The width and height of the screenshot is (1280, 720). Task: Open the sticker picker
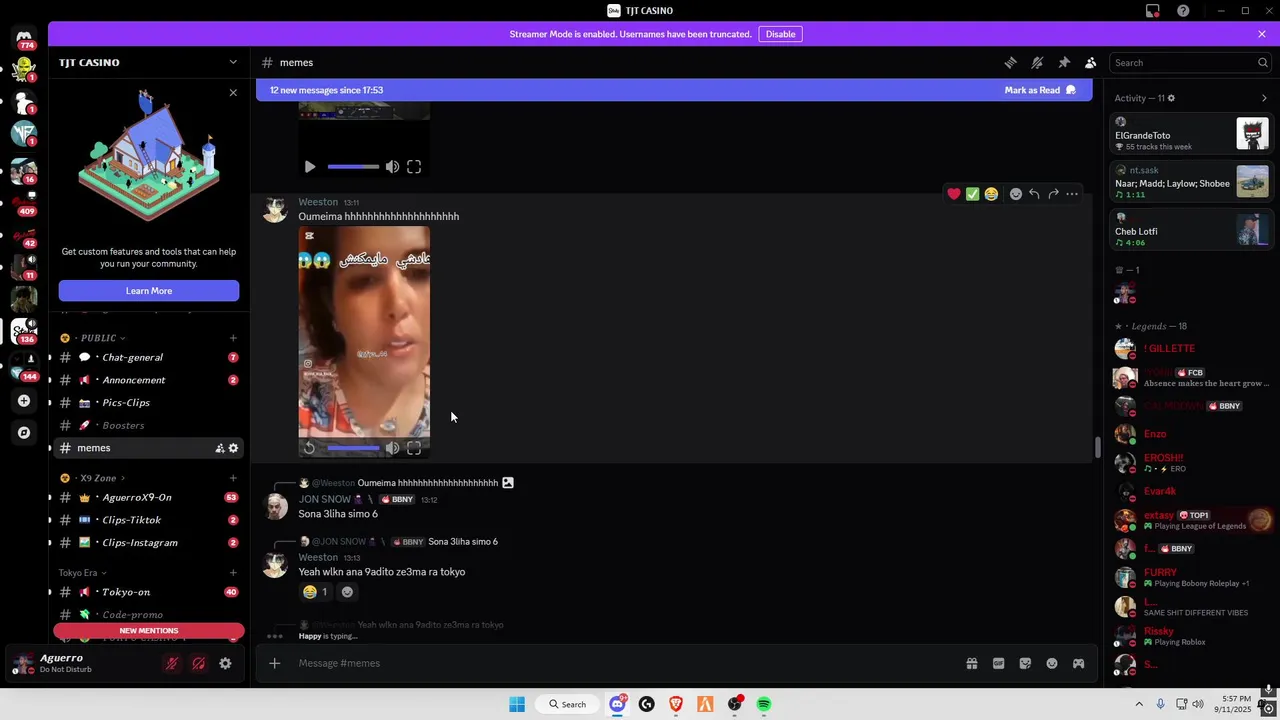(1025, 663)
